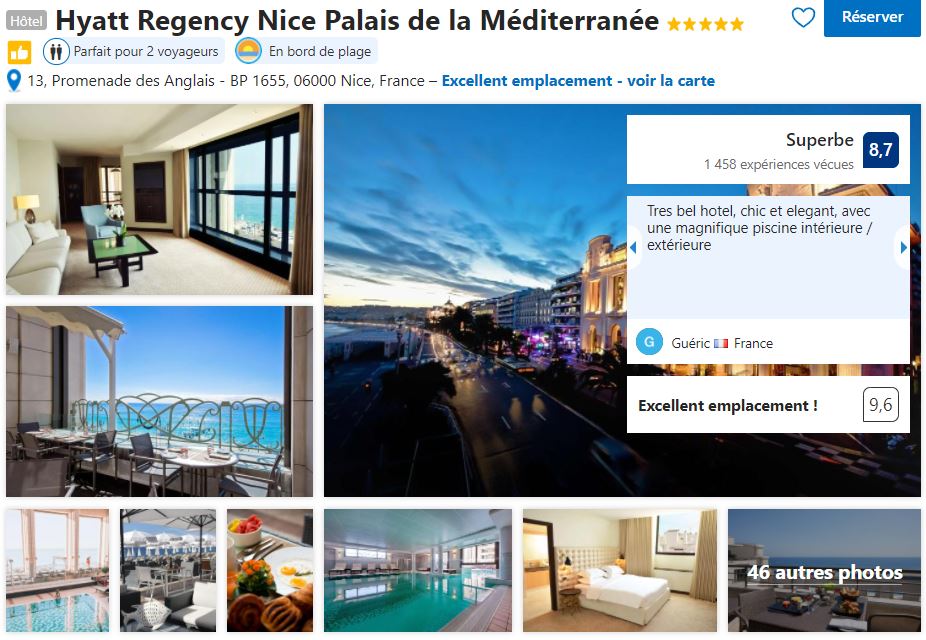Viewport: 926px width, 640px height.
Task: Open the indoor pool photo
Action: [418, 570]
